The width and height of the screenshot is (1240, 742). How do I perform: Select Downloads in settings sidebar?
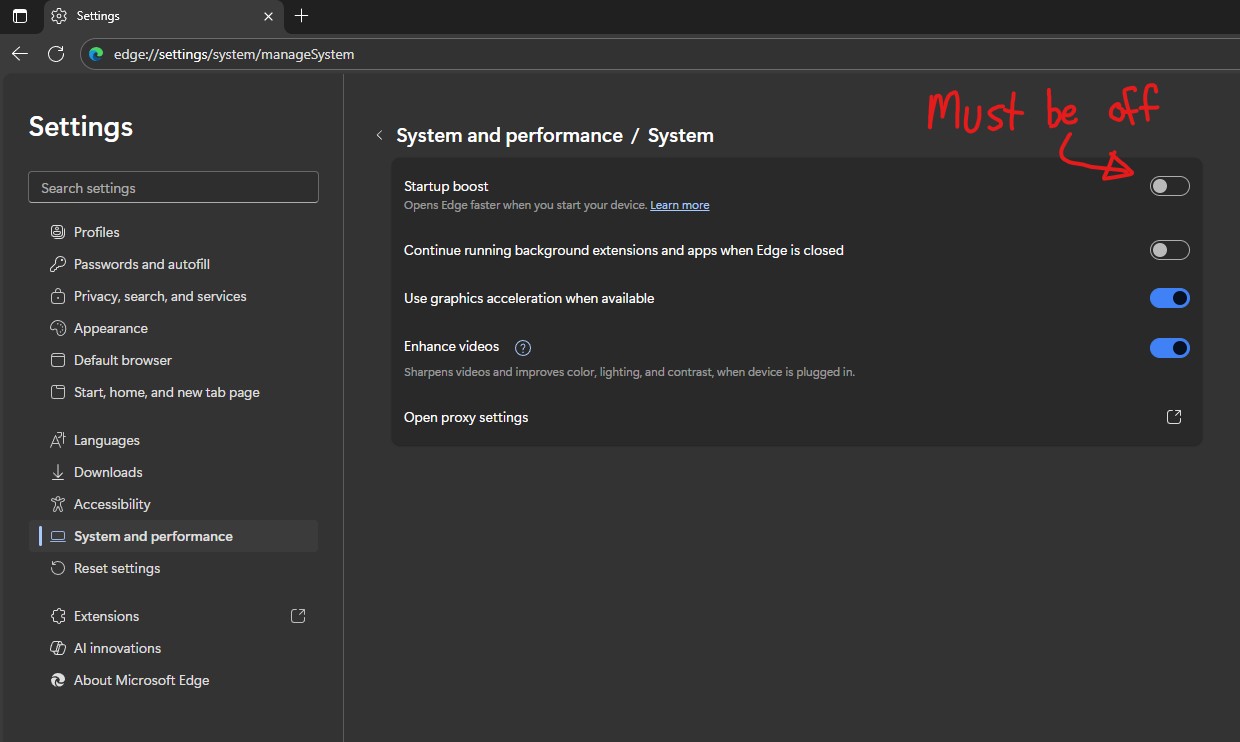108,472
